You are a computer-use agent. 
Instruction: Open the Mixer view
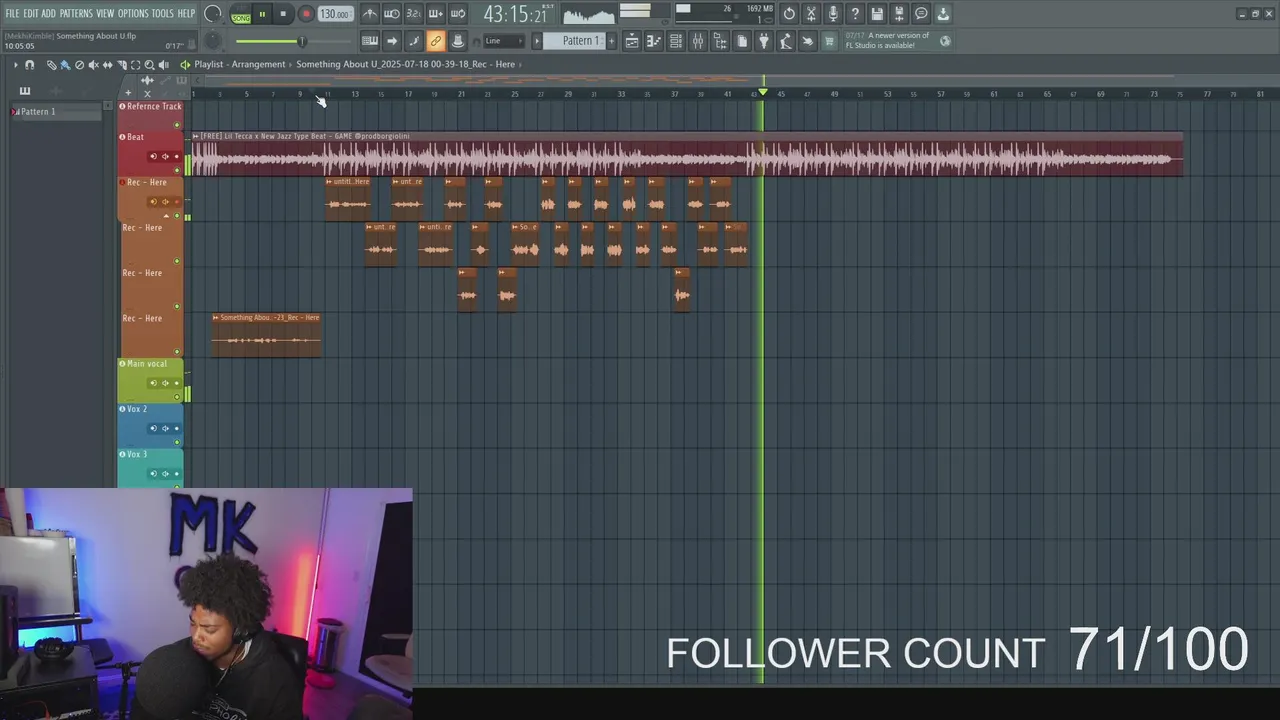[698, 41]
